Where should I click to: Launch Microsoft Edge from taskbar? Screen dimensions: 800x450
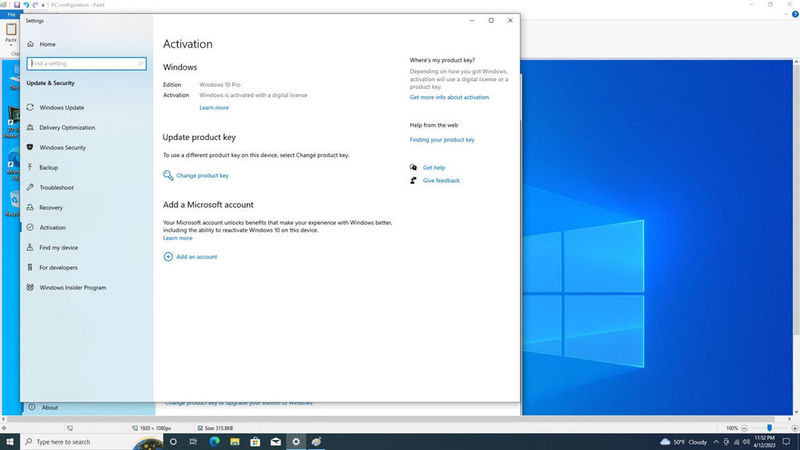(x=214, y=442)
